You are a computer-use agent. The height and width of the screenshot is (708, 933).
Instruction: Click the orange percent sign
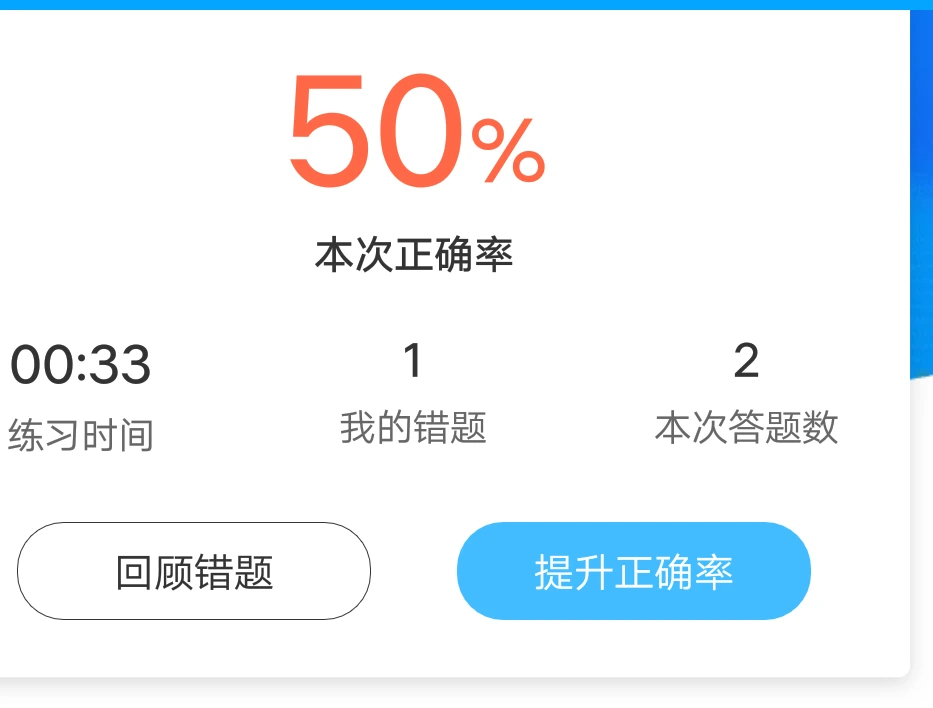[x=508, y=152]
